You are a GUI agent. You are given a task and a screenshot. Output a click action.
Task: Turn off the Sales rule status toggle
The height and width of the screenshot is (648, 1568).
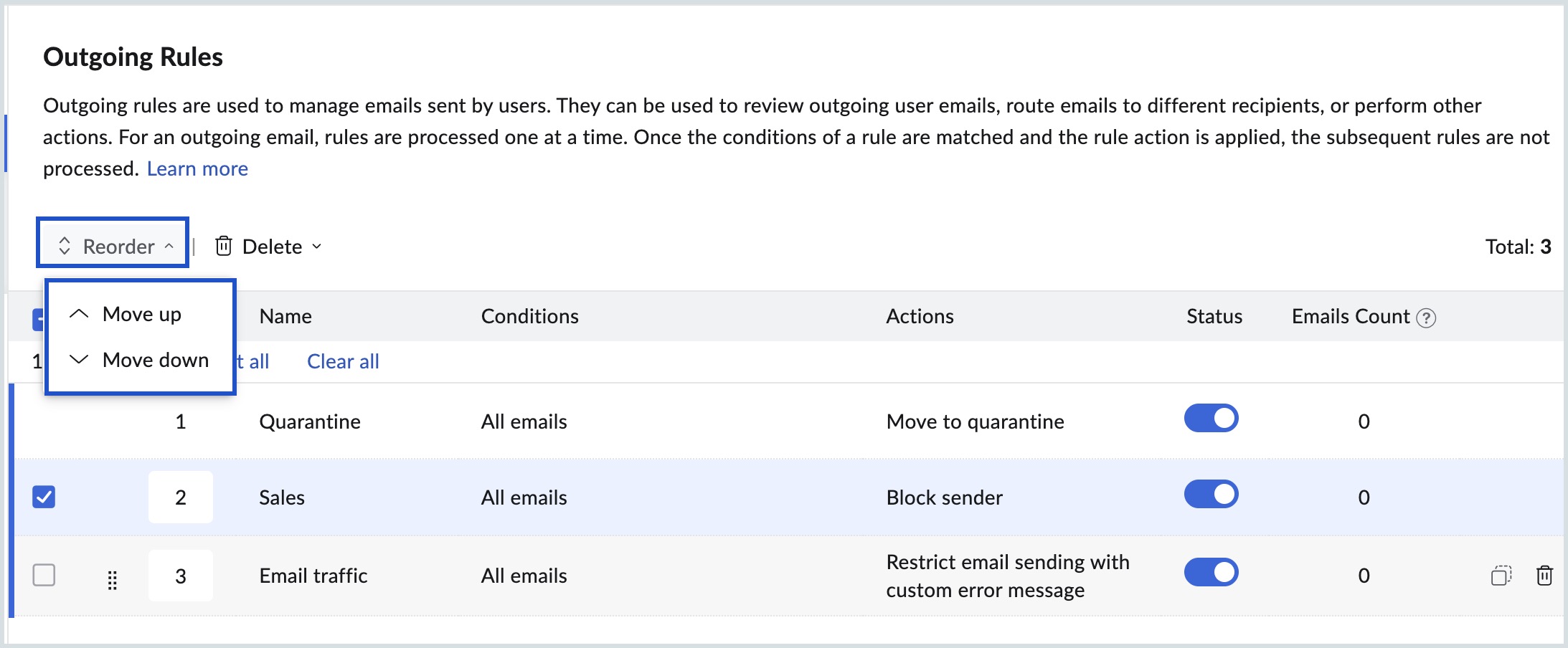(x=1211, y=495)
